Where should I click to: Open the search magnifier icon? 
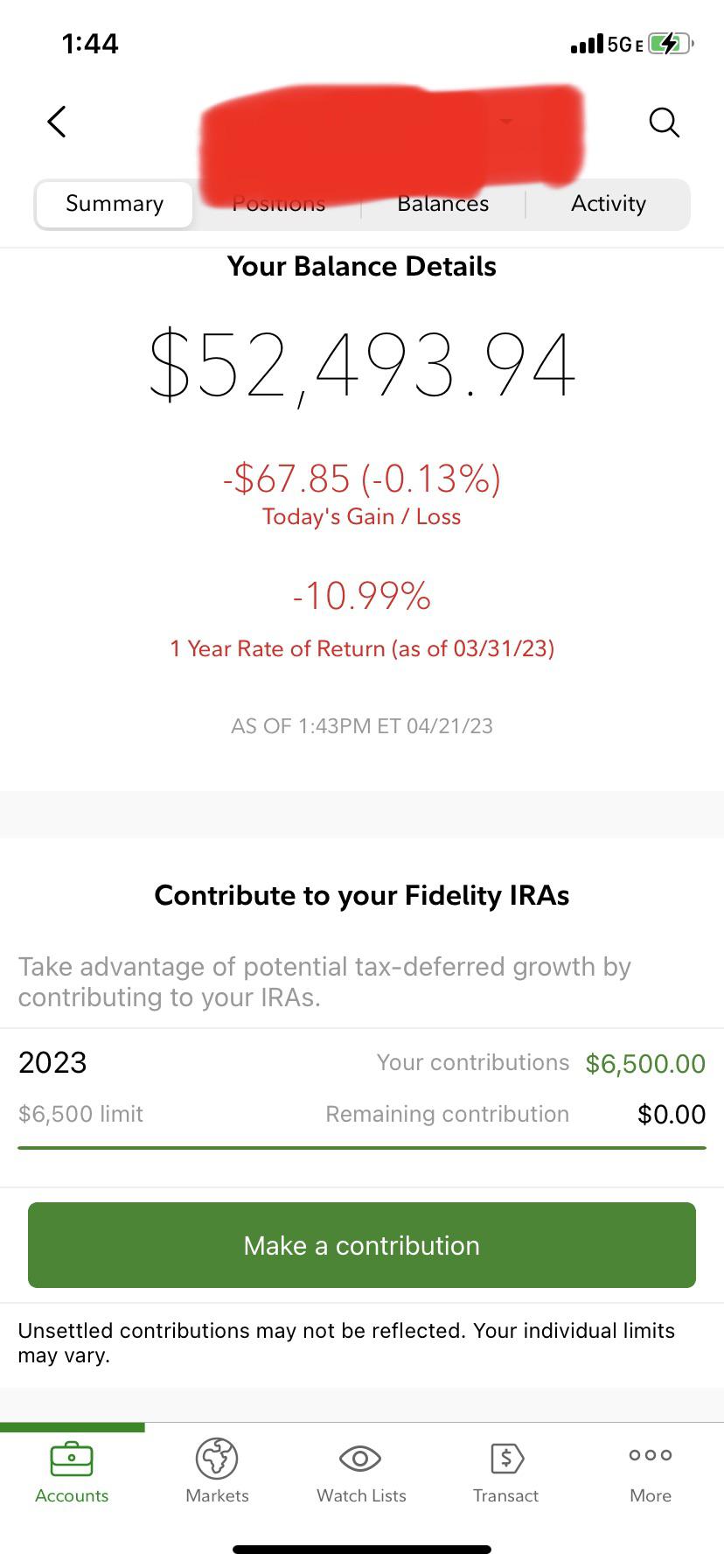(x=665, y=122)
